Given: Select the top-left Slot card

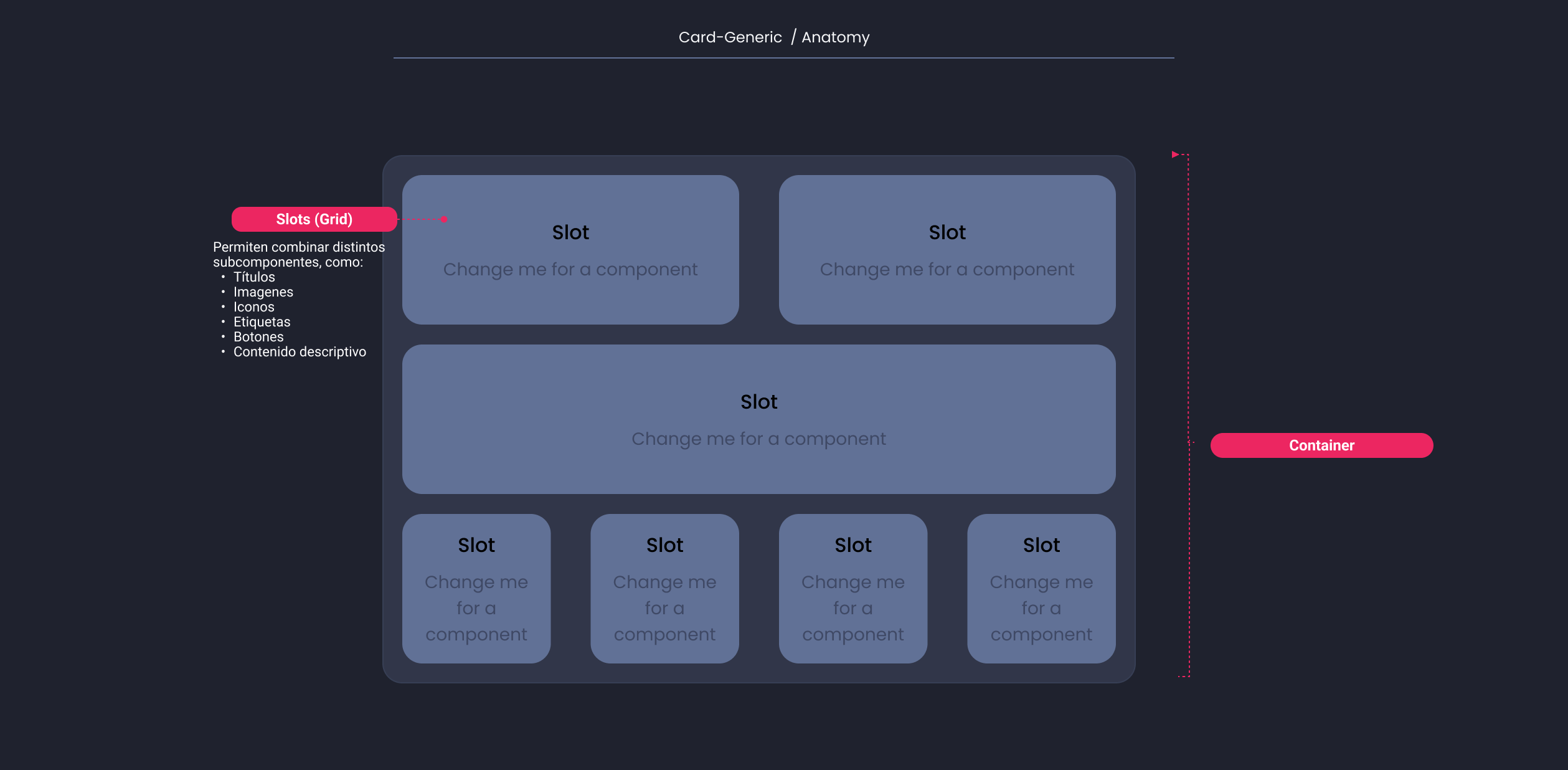Looking at the screenshot, I should 570,250.
